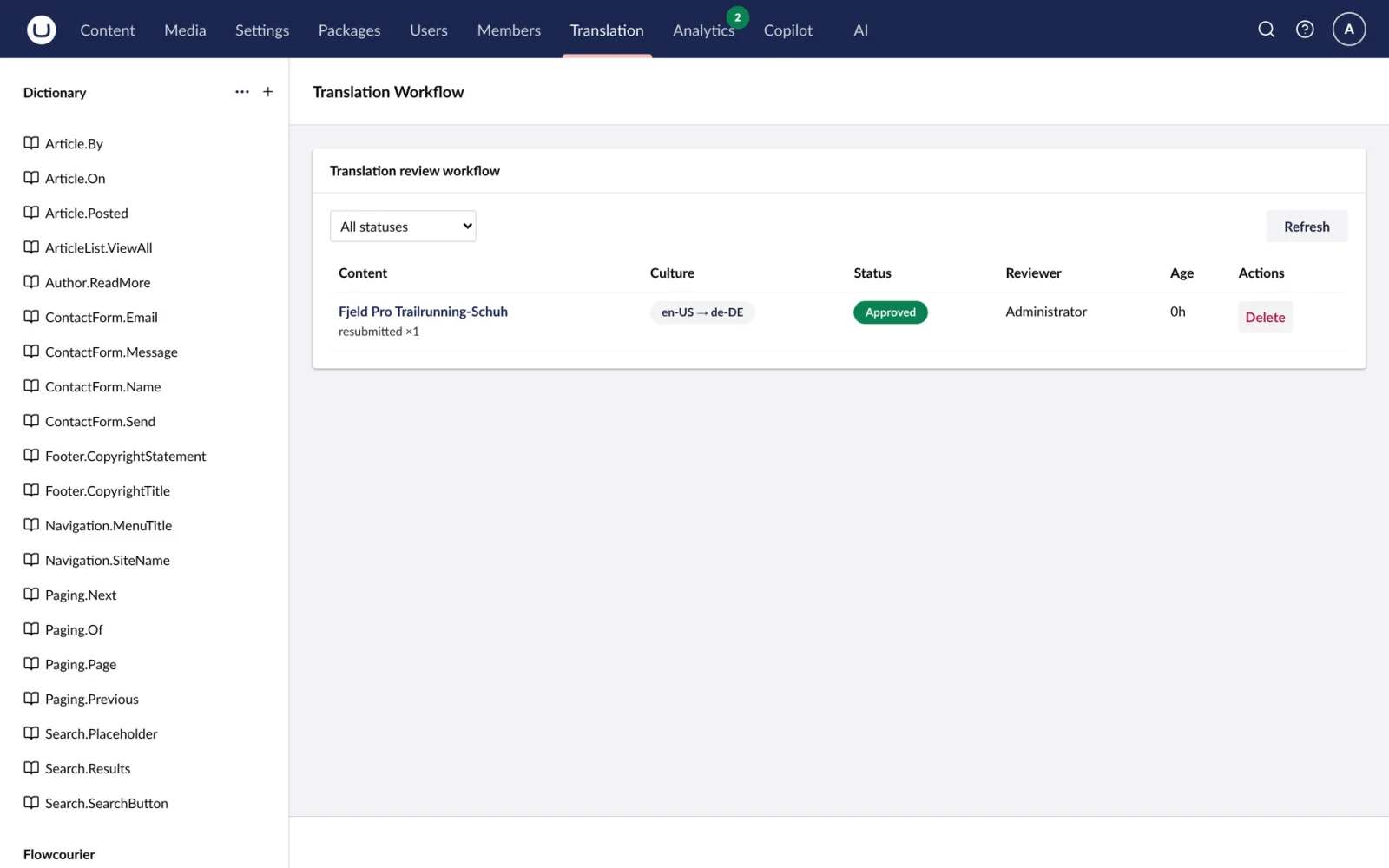Screen dimensions: 1389x868
Task: Open the Copilot section
Action: tap(788, 30)
